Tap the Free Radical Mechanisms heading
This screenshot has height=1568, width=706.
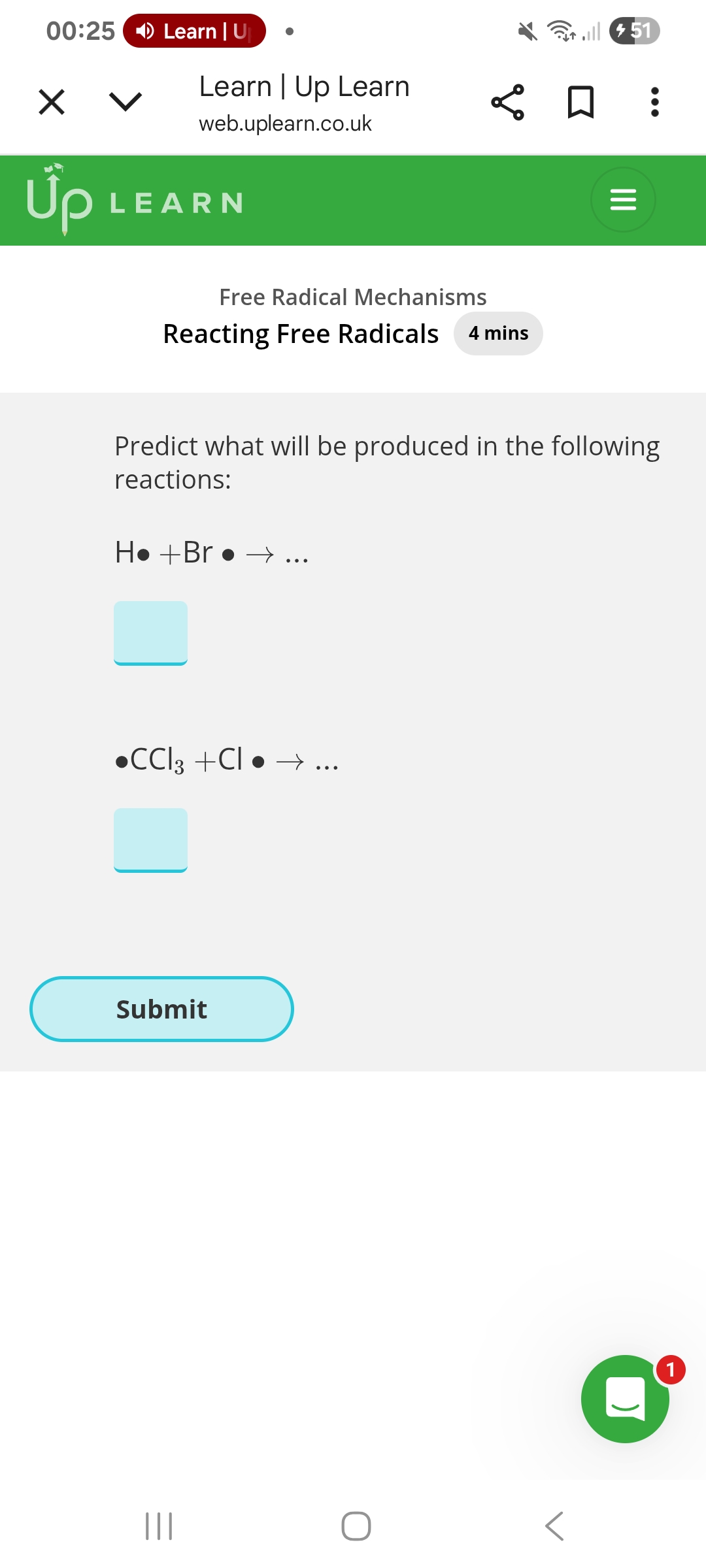tap(353, 297)
